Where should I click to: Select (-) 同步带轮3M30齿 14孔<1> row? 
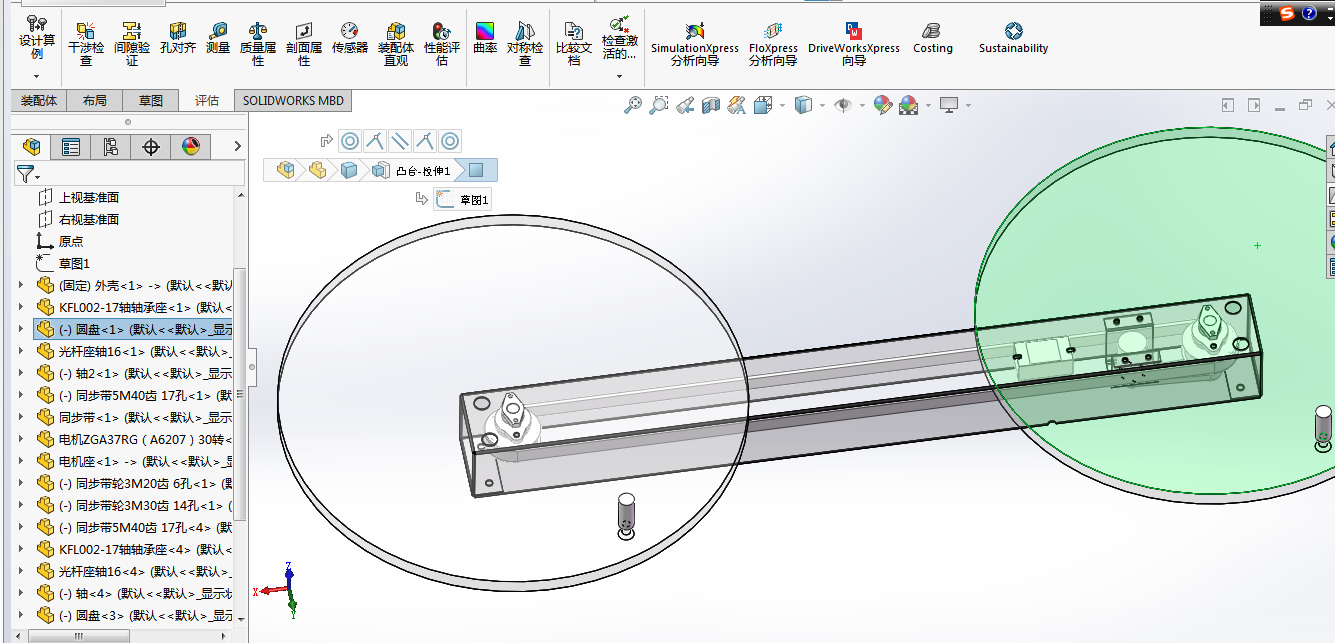click(134, 506)
